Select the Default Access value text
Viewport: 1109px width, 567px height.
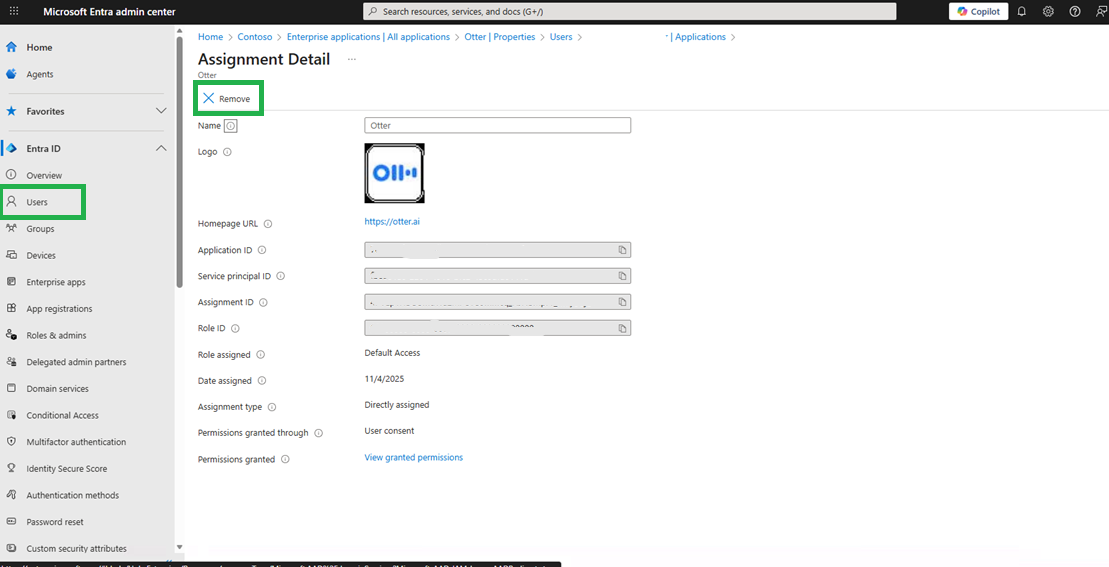[x=392, y=353]
